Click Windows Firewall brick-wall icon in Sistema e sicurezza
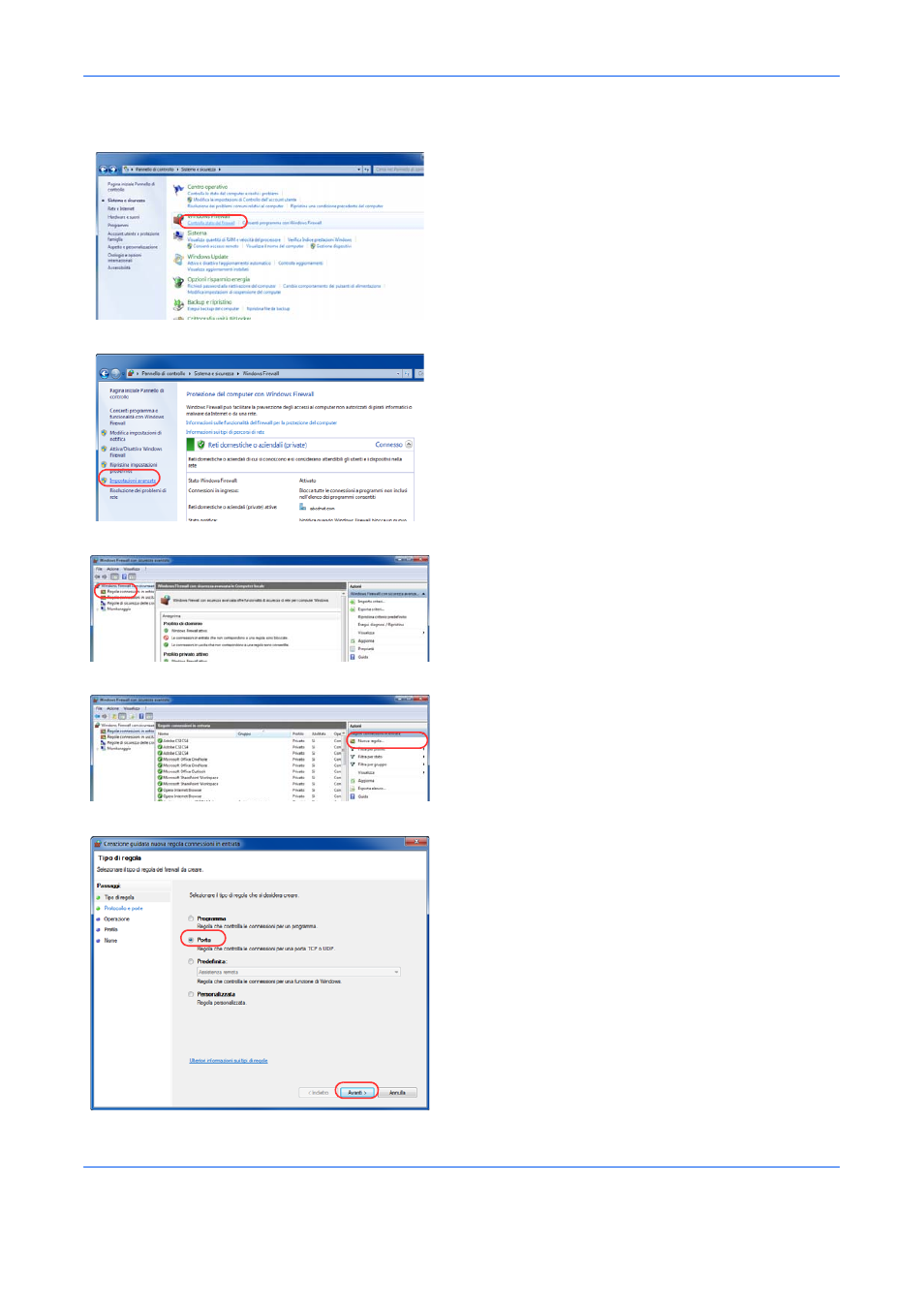 tap(178, 220)
